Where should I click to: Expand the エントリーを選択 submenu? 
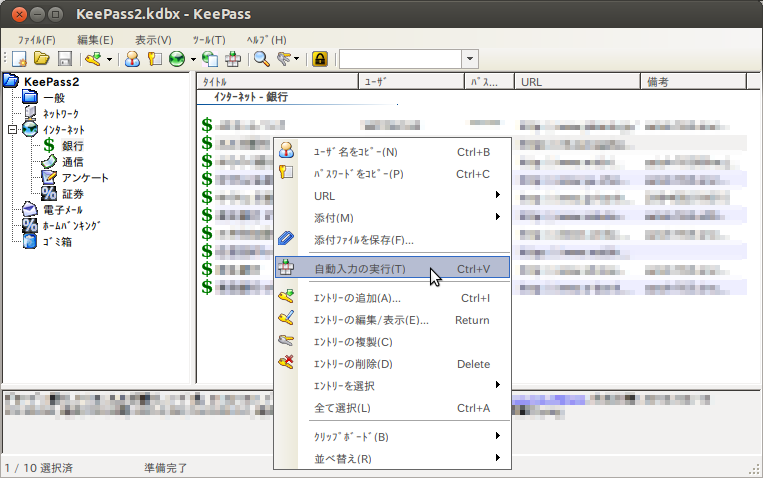[392, 386]
